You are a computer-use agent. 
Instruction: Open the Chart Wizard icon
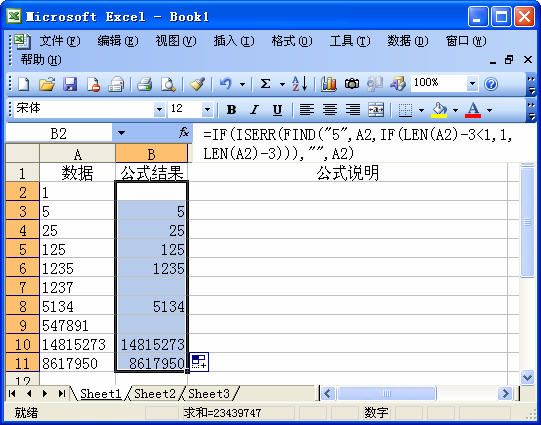point(328,84)
